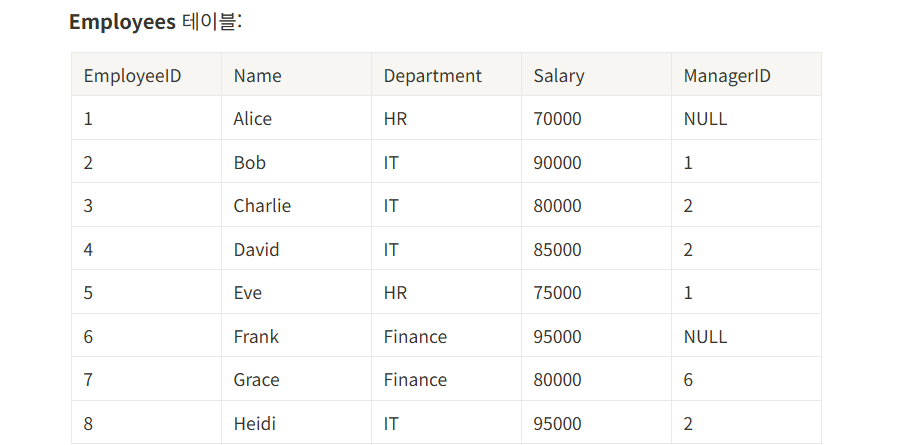
Task: Click the 75000 salary cell
Action: pos(557,293)
